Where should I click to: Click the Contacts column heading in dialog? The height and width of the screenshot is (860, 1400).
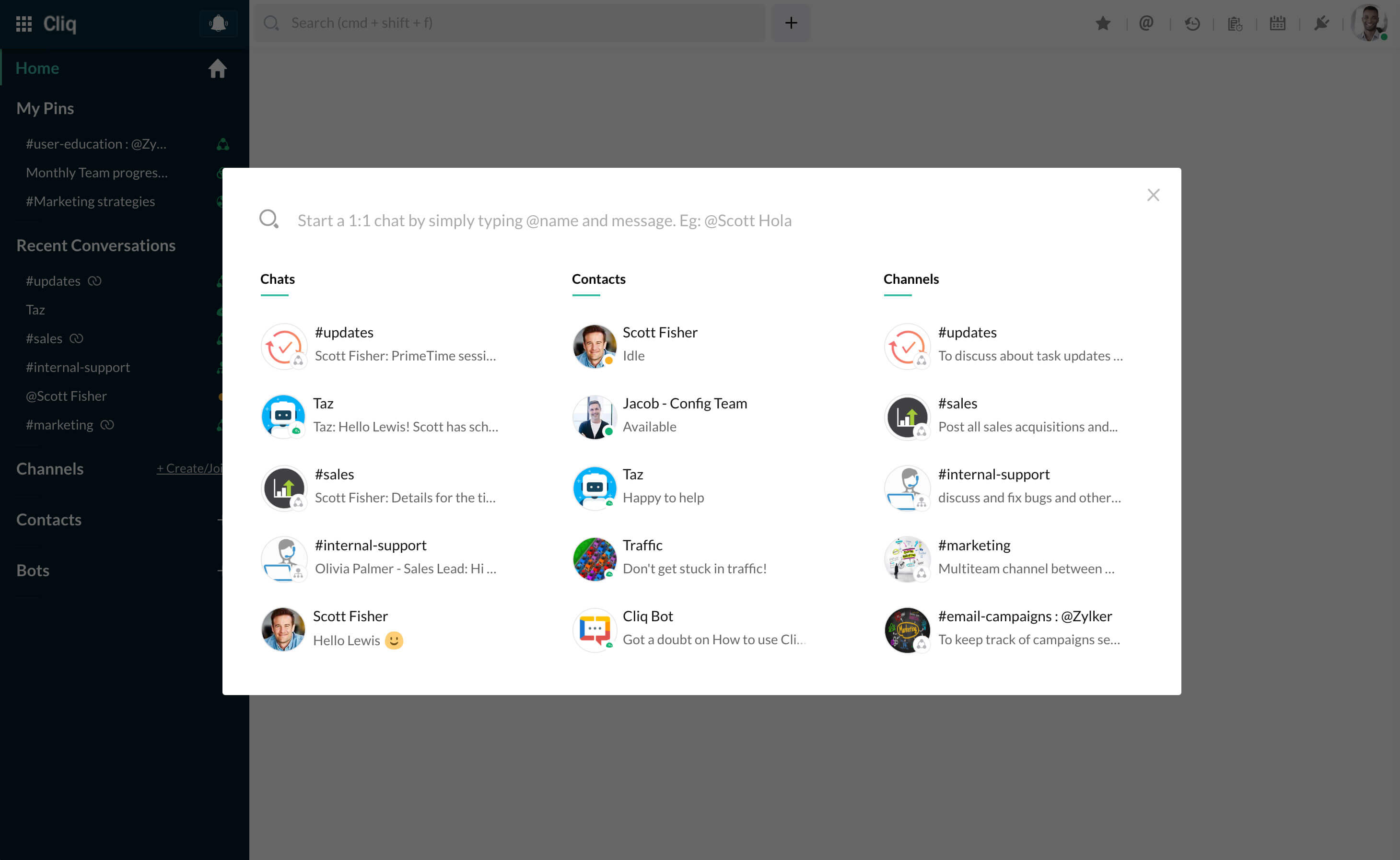pos(598,279)
